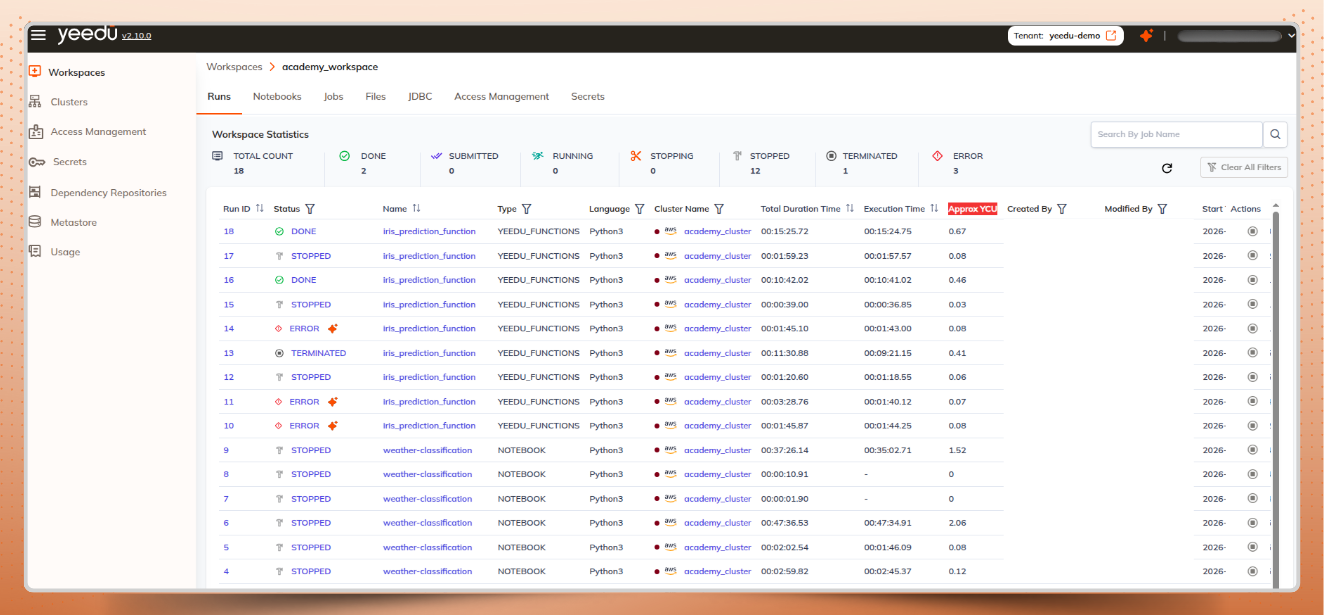Open Usage from the sidebar
This screenshot has height=615, width=1324.
[66, 251]
